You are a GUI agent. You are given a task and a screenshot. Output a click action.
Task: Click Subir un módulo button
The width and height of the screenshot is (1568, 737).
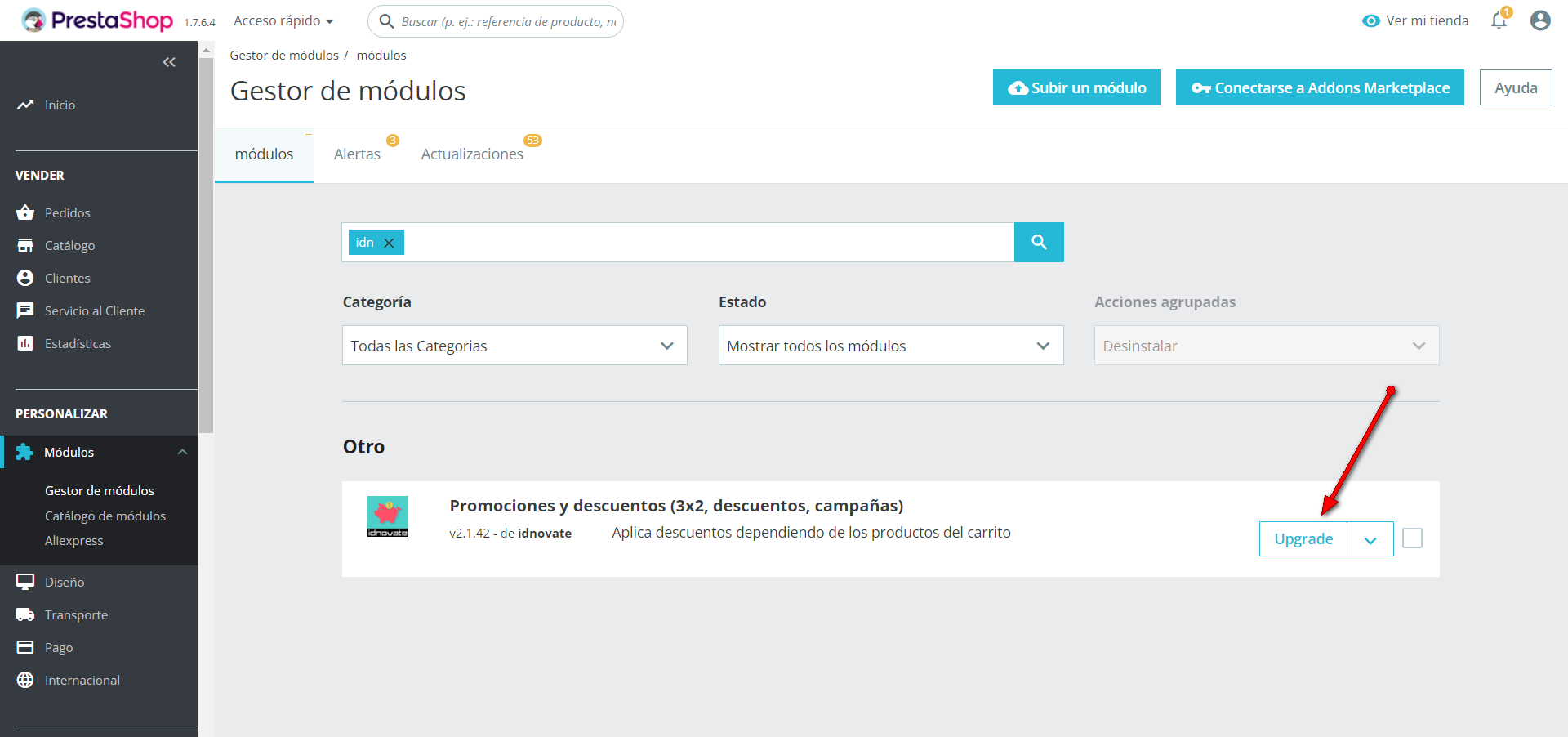(x=1076, y=87)
